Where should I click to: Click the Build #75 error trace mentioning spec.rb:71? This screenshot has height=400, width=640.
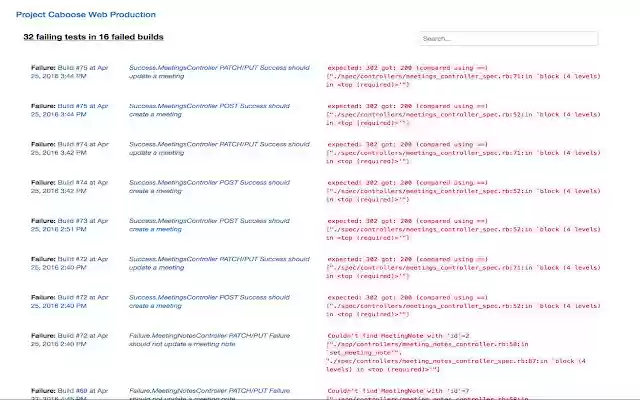pos(463,76)
